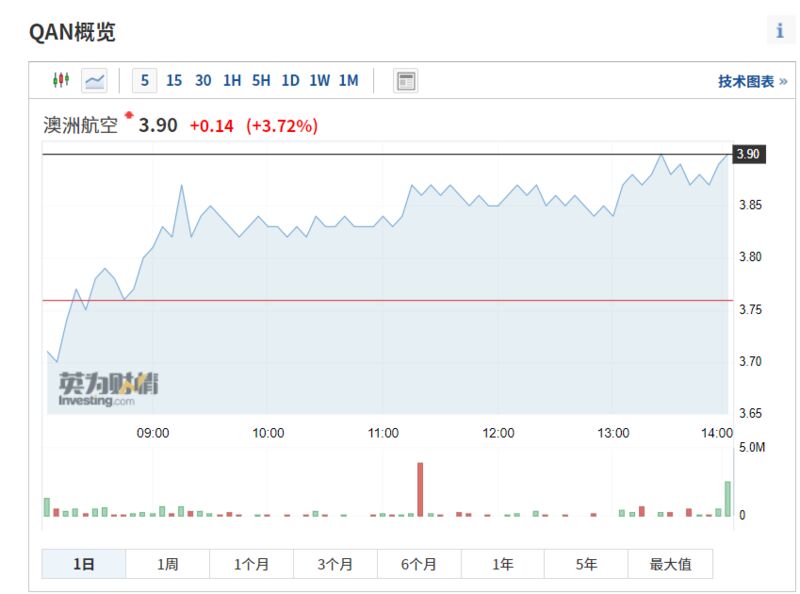The image size is (800, 594).
Task: Select the 最大值 range tab
Action: click(670, 564)
